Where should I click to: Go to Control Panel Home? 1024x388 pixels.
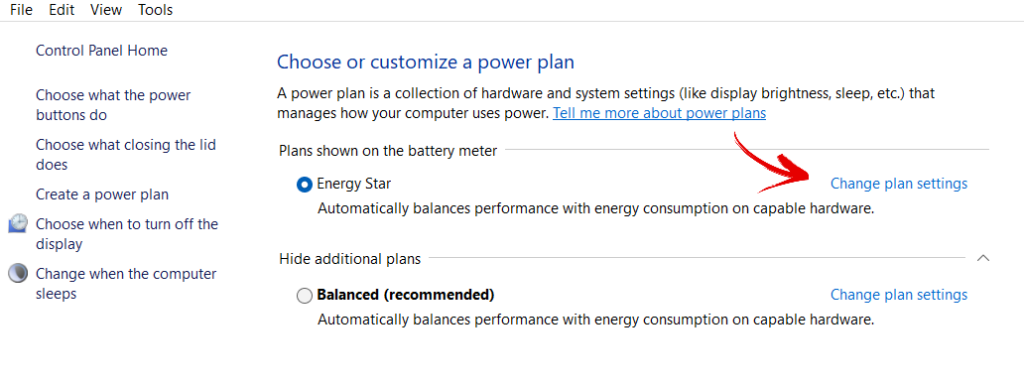pyautogui.click(x=101, y=50)
